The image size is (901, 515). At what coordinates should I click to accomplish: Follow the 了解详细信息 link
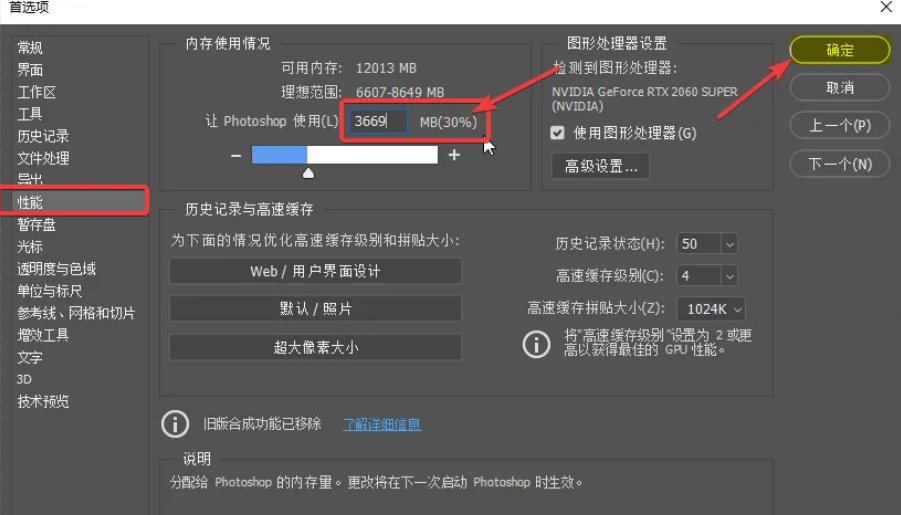[x=382, y=424]
